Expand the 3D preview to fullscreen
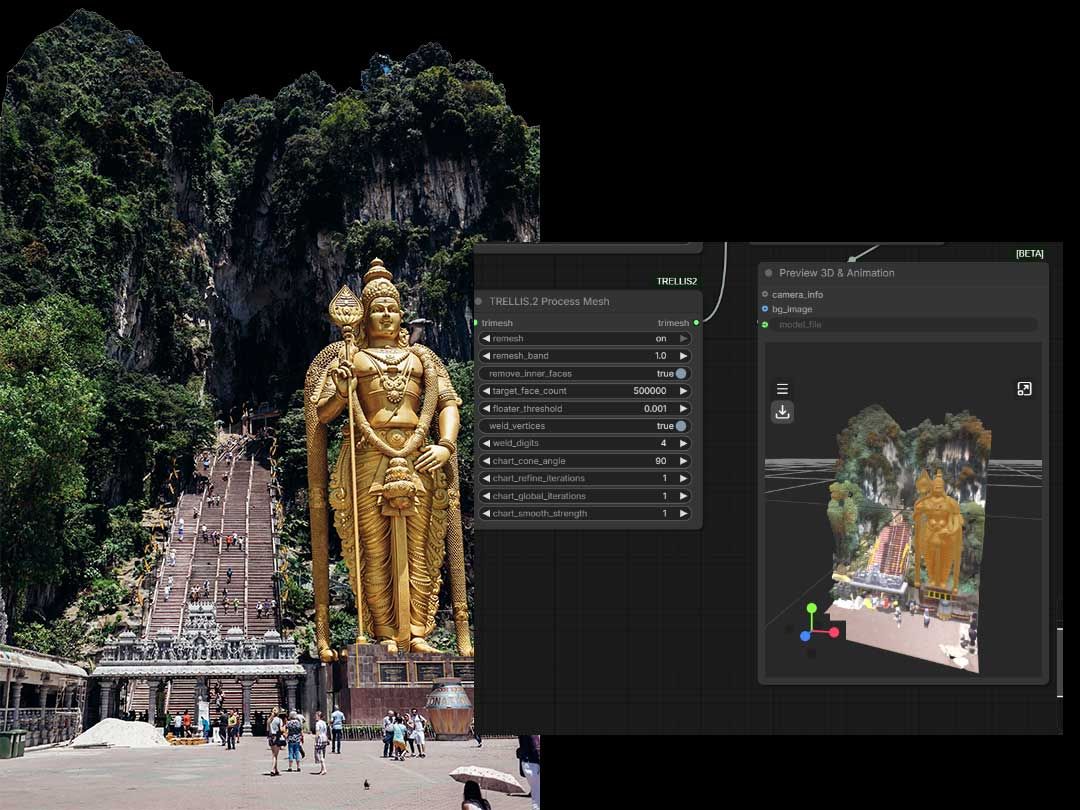1080x810 pixels. point(1024,389)
